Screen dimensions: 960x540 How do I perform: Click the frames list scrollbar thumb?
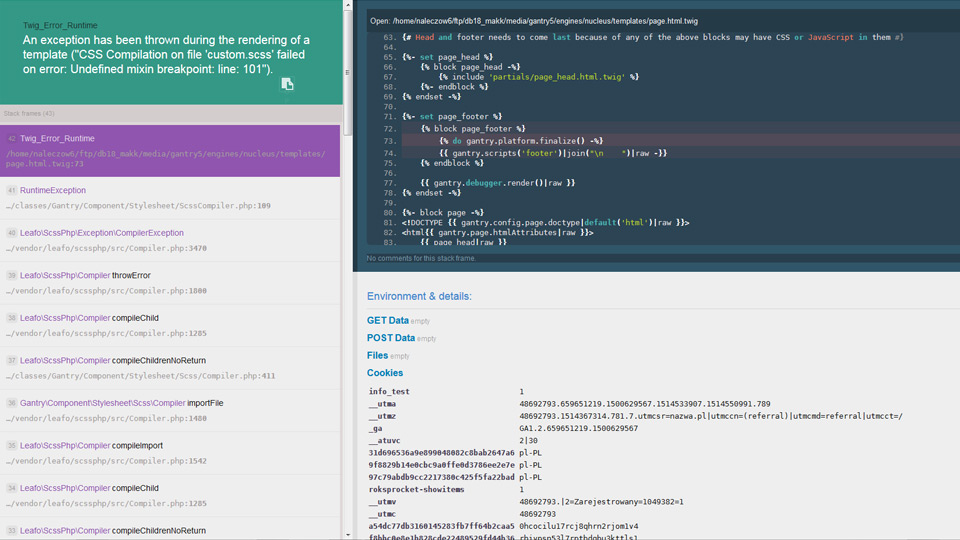pos(348,72)
